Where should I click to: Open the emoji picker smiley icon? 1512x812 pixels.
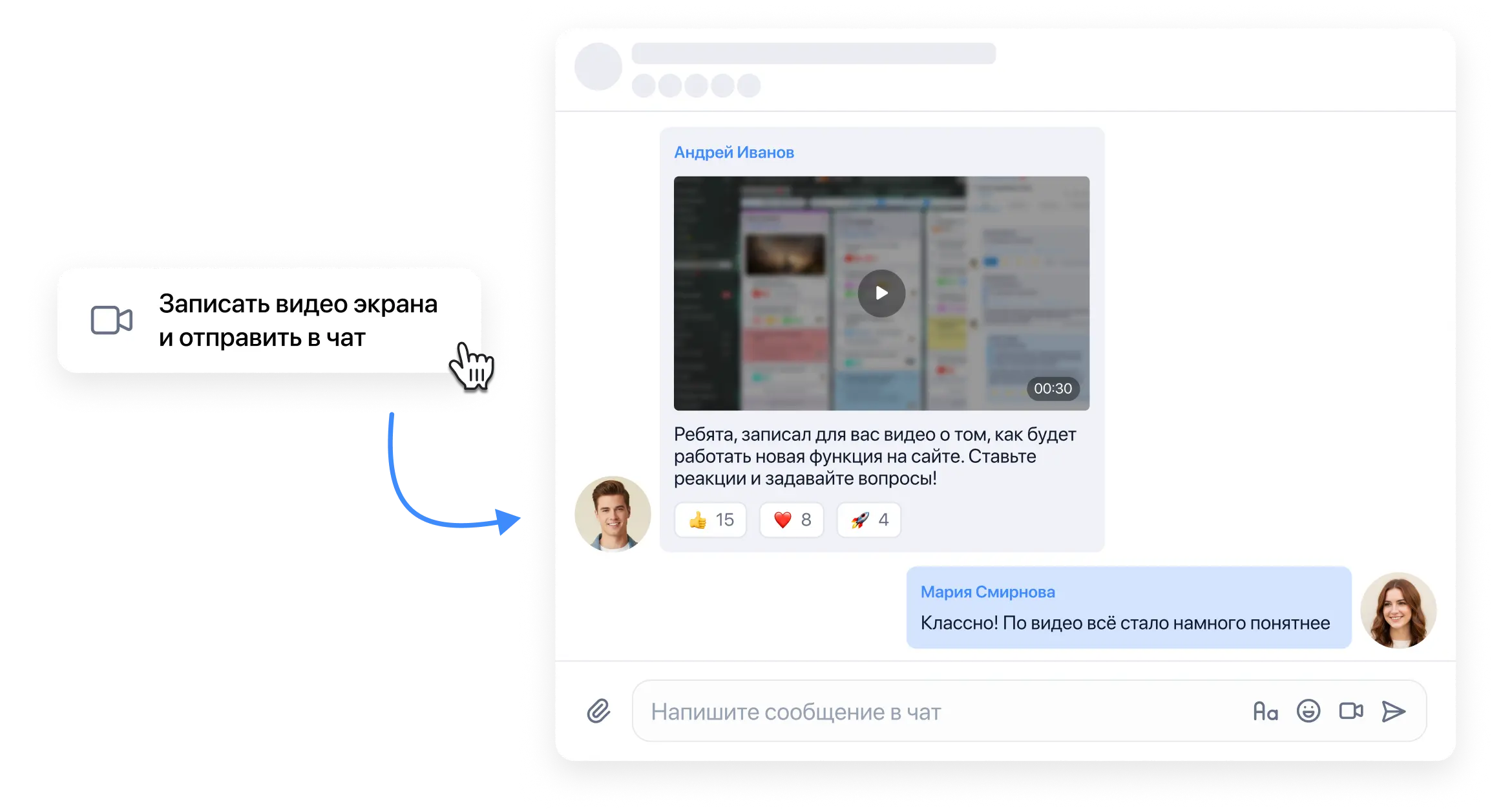click(1308, 711)
